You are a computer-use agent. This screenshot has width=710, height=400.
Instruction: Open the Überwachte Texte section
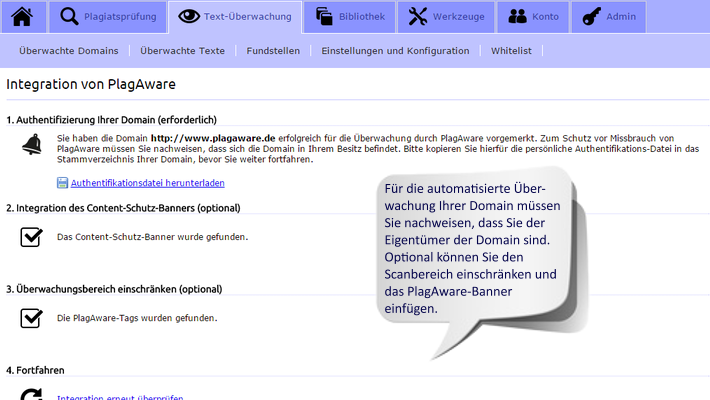pyautogui.click(x=182, y=50)
